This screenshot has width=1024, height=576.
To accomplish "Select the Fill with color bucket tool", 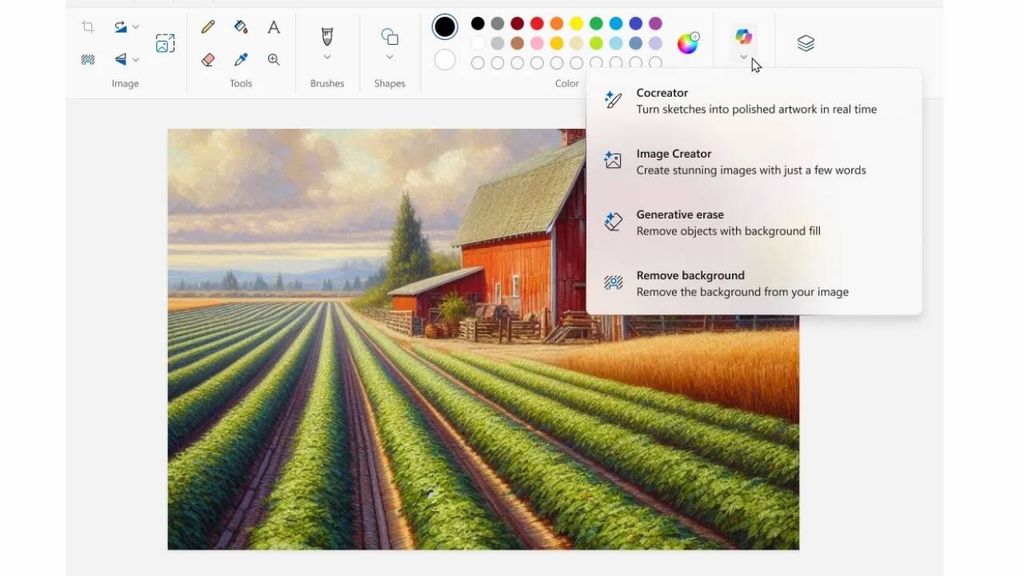I will 240,27.
